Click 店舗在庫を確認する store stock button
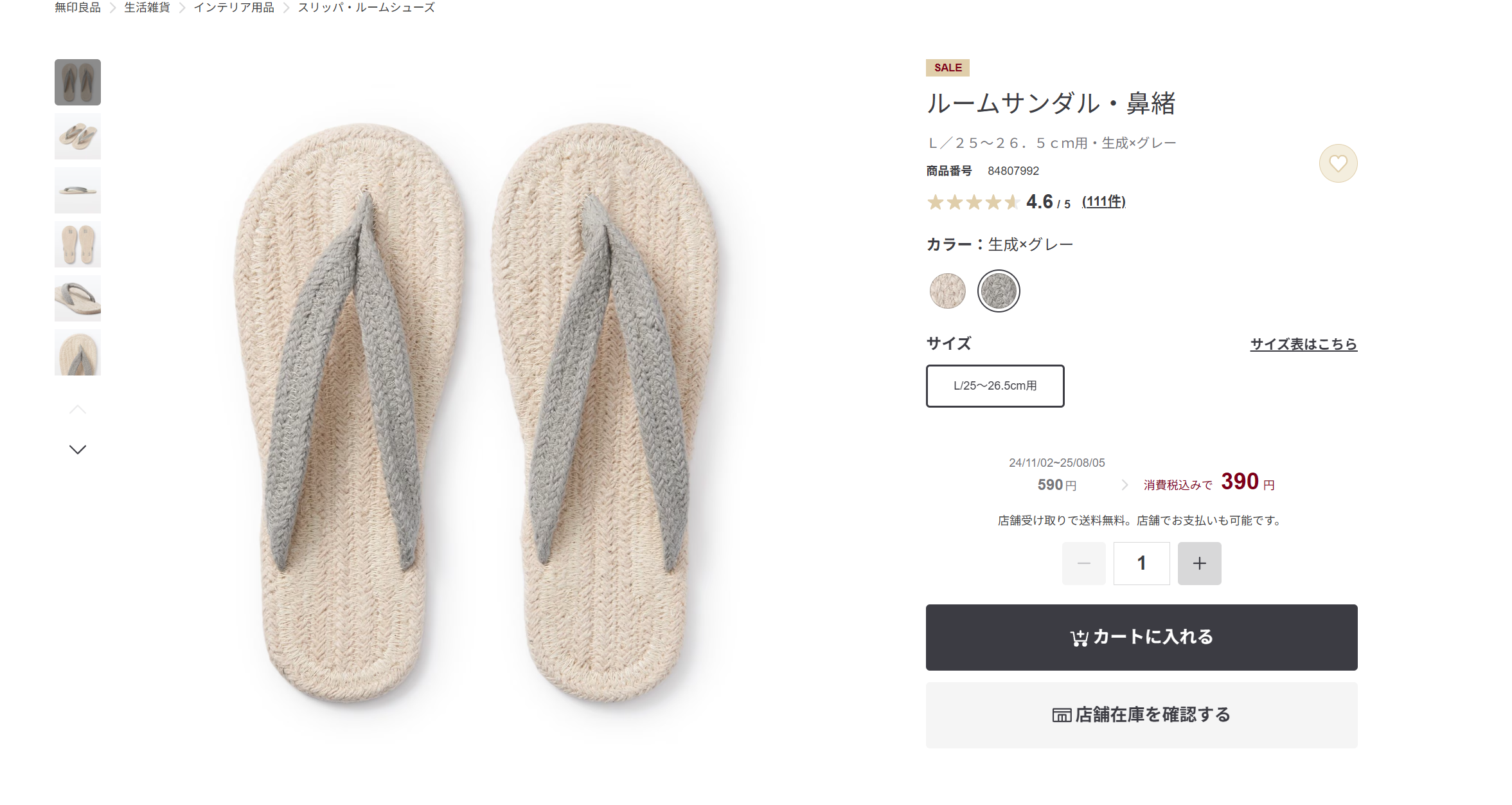Viewport: 1512px width, 805px height. pos(1141,715)
